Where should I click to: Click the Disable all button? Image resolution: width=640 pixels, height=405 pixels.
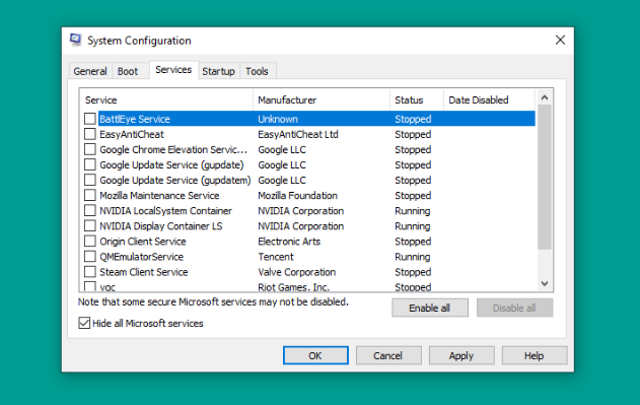point(515,308)
